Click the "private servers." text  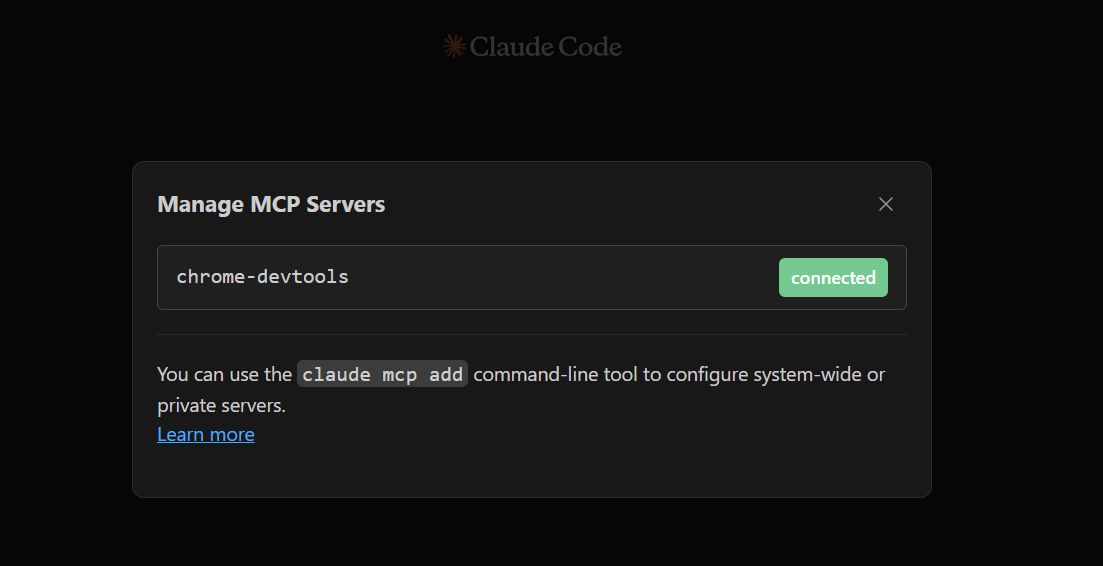coord(221,405)
